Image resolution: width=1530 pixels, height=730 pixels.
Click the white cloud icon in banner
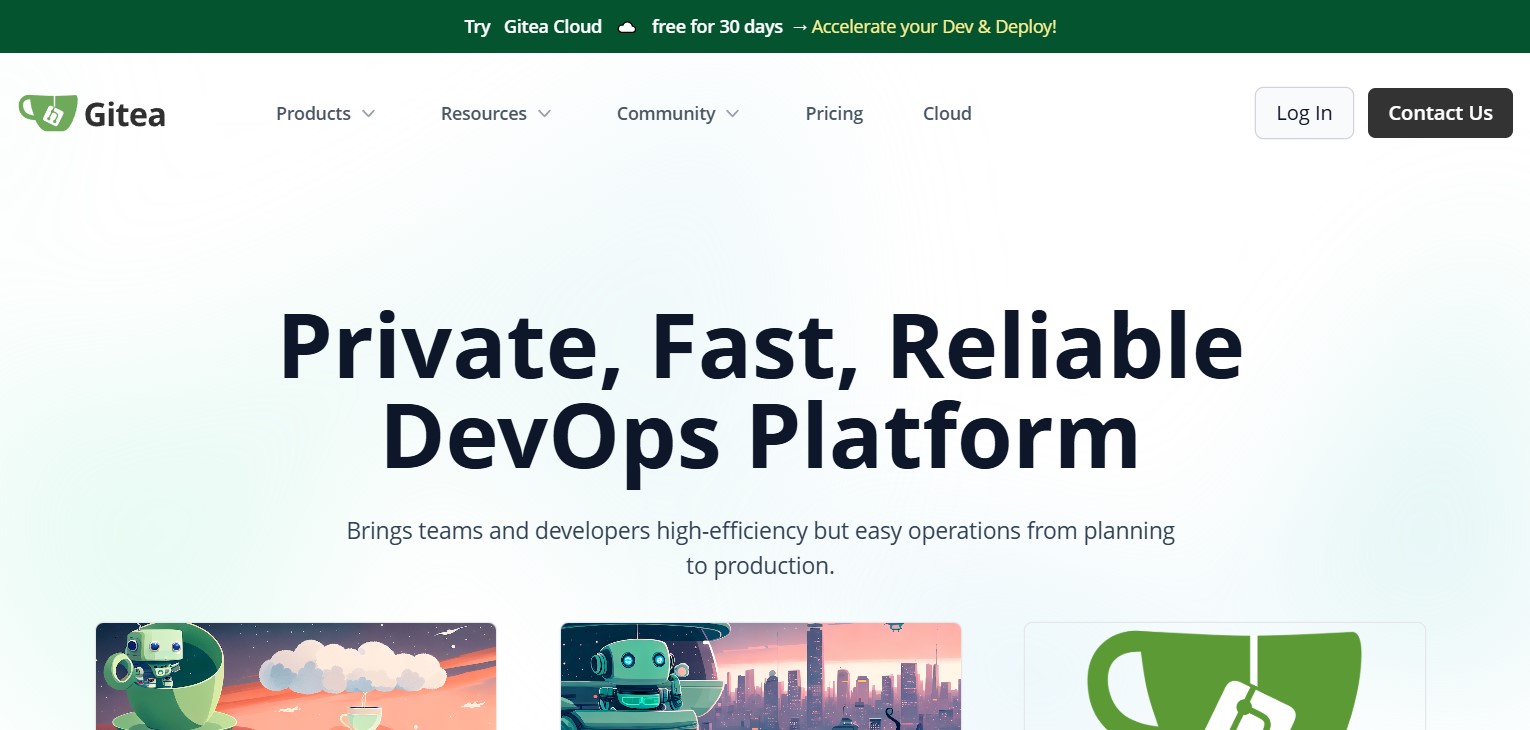(x=627, y=27)
